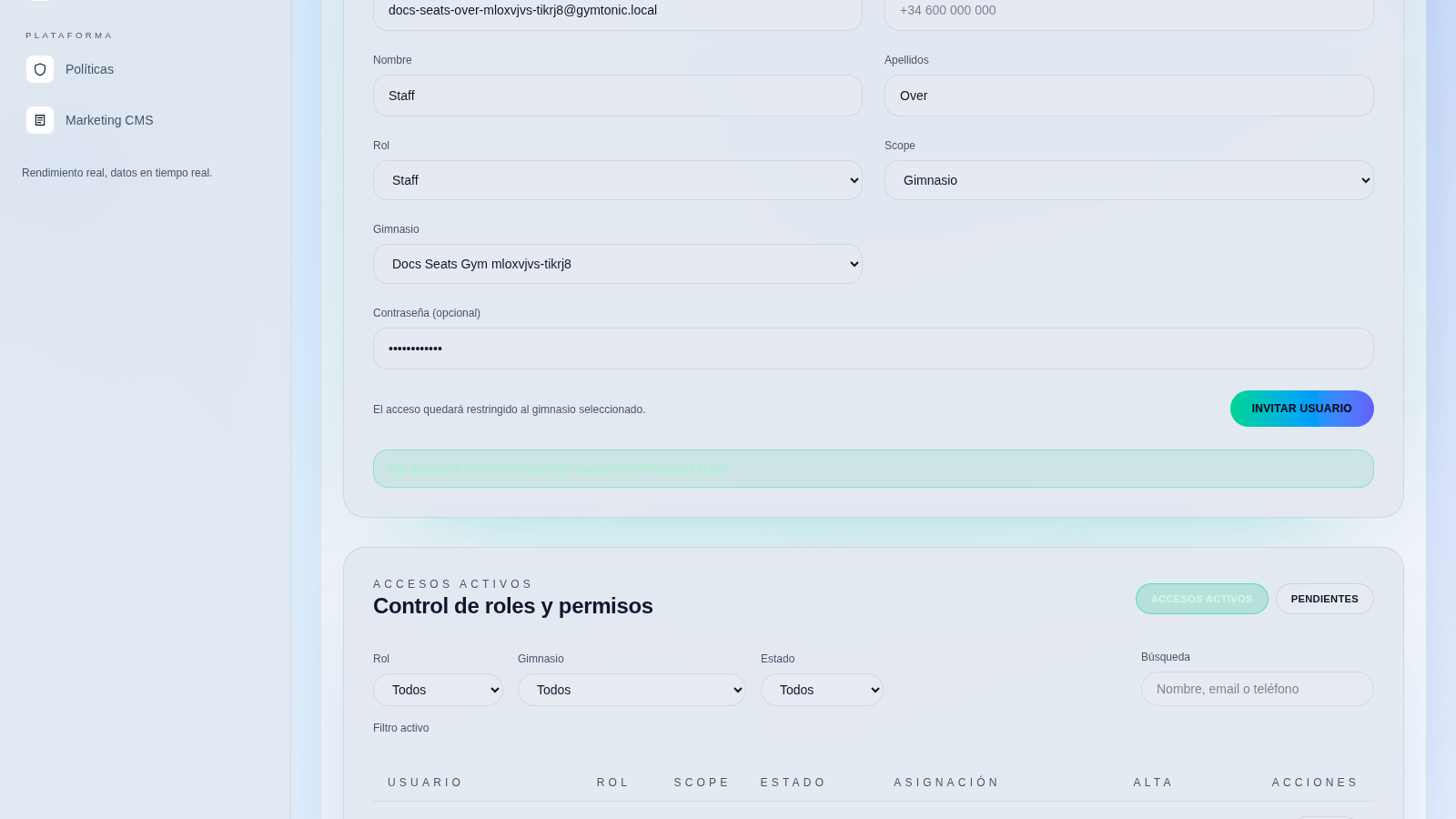Click the Marketing CMS document icon
The image size is (1456, 819).
pos(40,120)
